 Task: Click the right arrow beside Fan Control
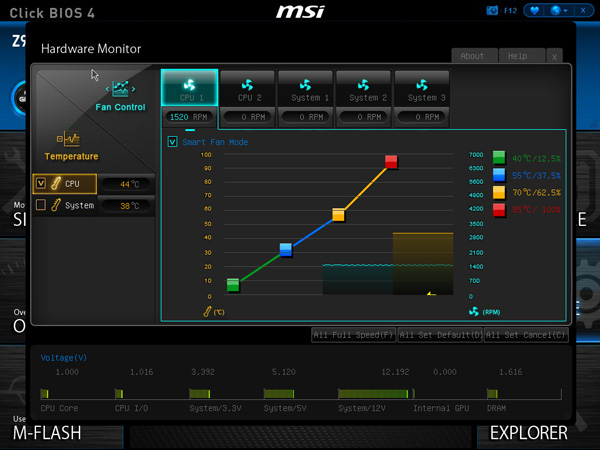[134, 89]
